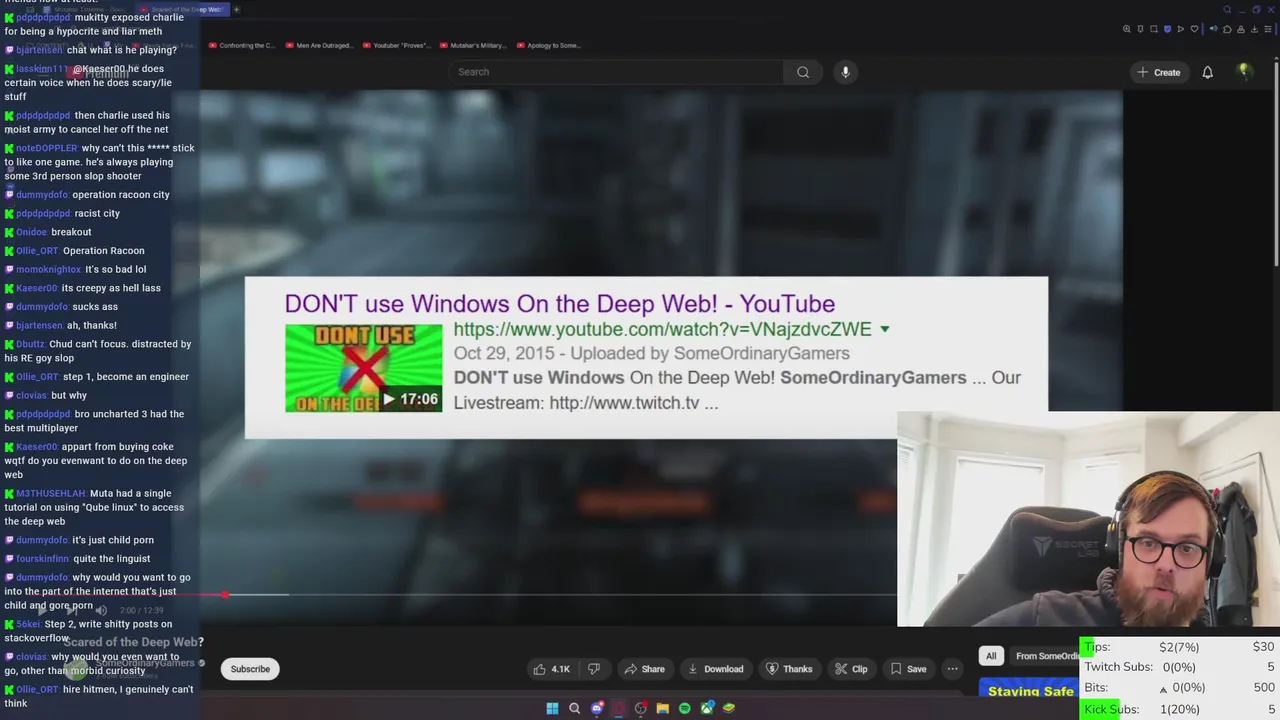
Task: Open Windows taskbar search
Action: [x=574, y=708]
